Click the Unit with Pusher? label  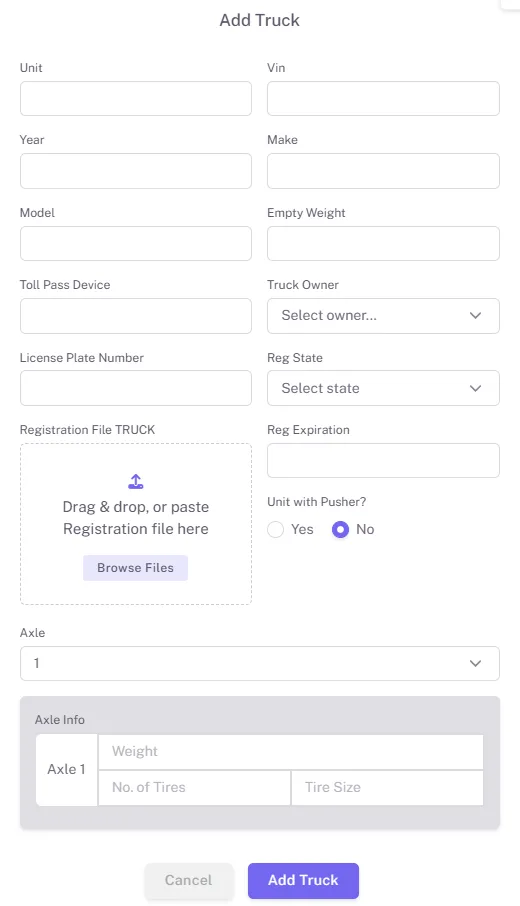pos(317,502)
